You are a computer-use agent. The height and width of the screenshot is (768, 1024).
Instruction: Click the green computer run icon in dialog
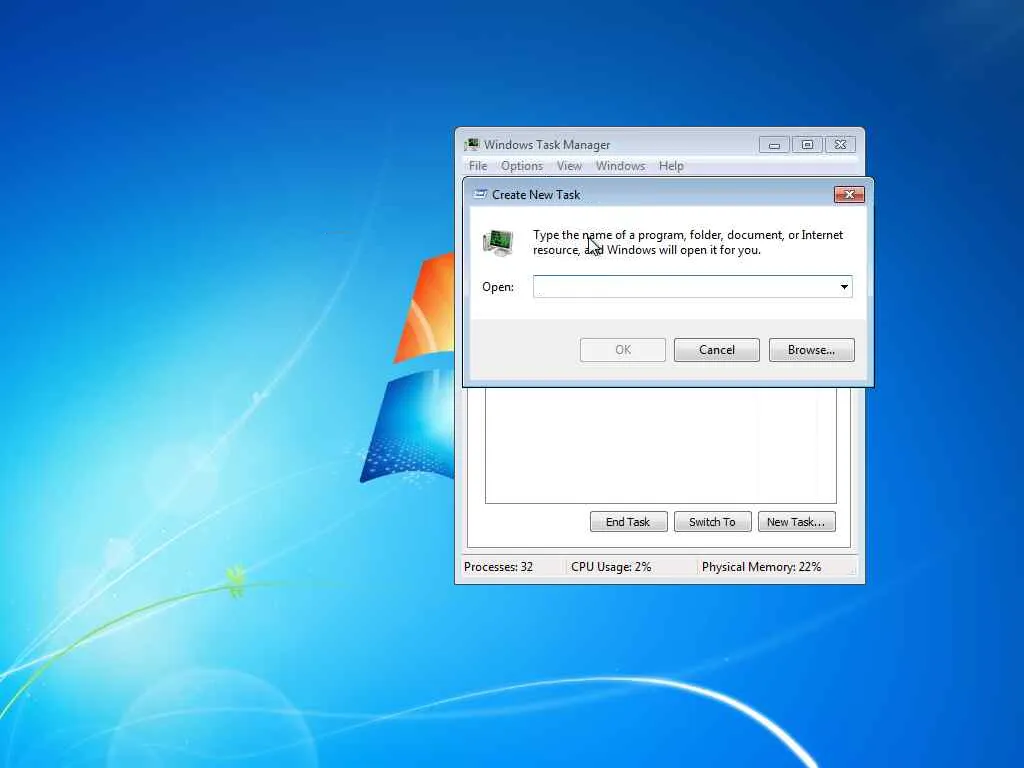[x=498, y=242]
